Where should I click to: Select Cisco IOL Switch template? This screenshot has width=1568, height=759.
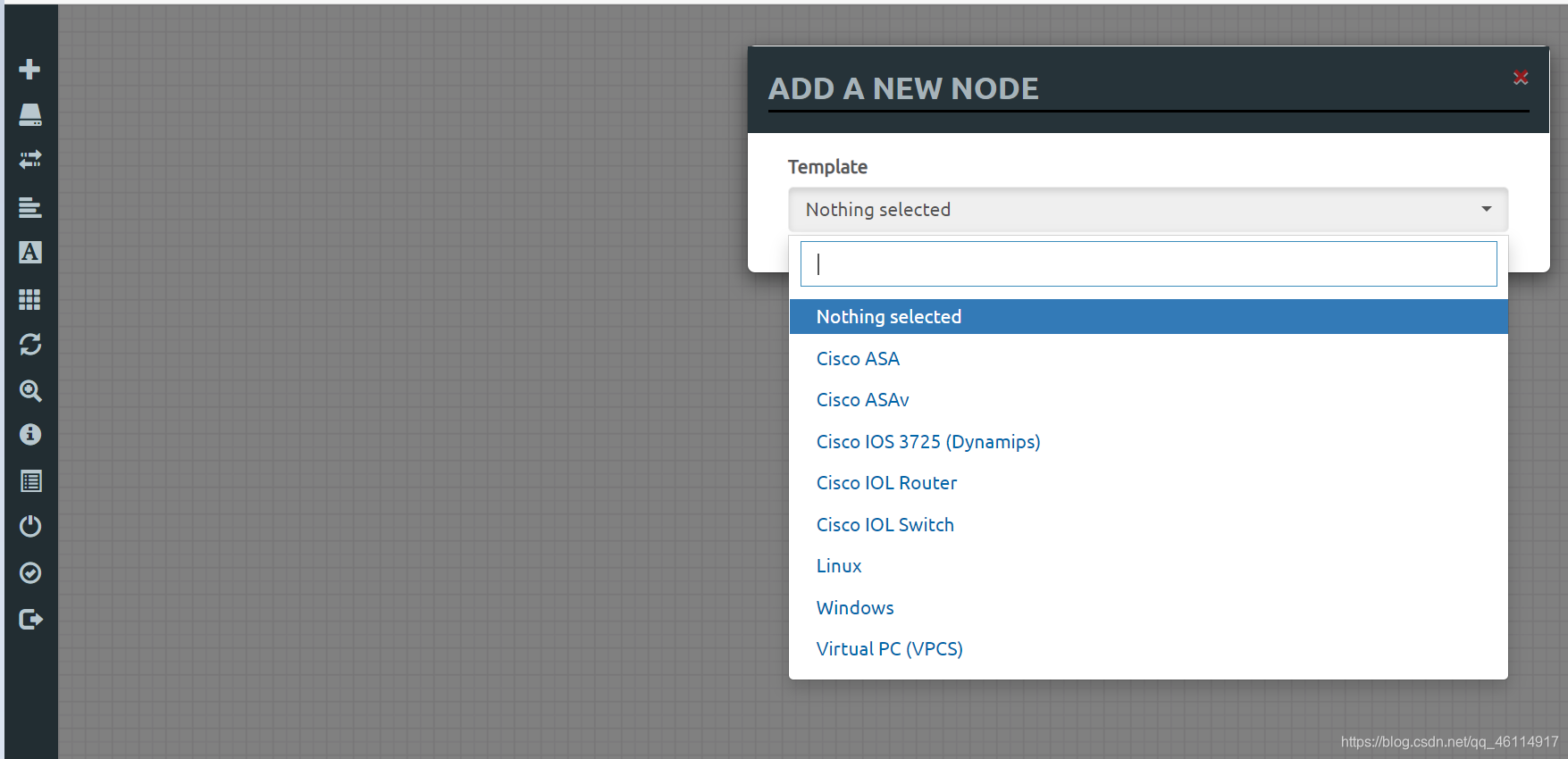click(1148, 525)
